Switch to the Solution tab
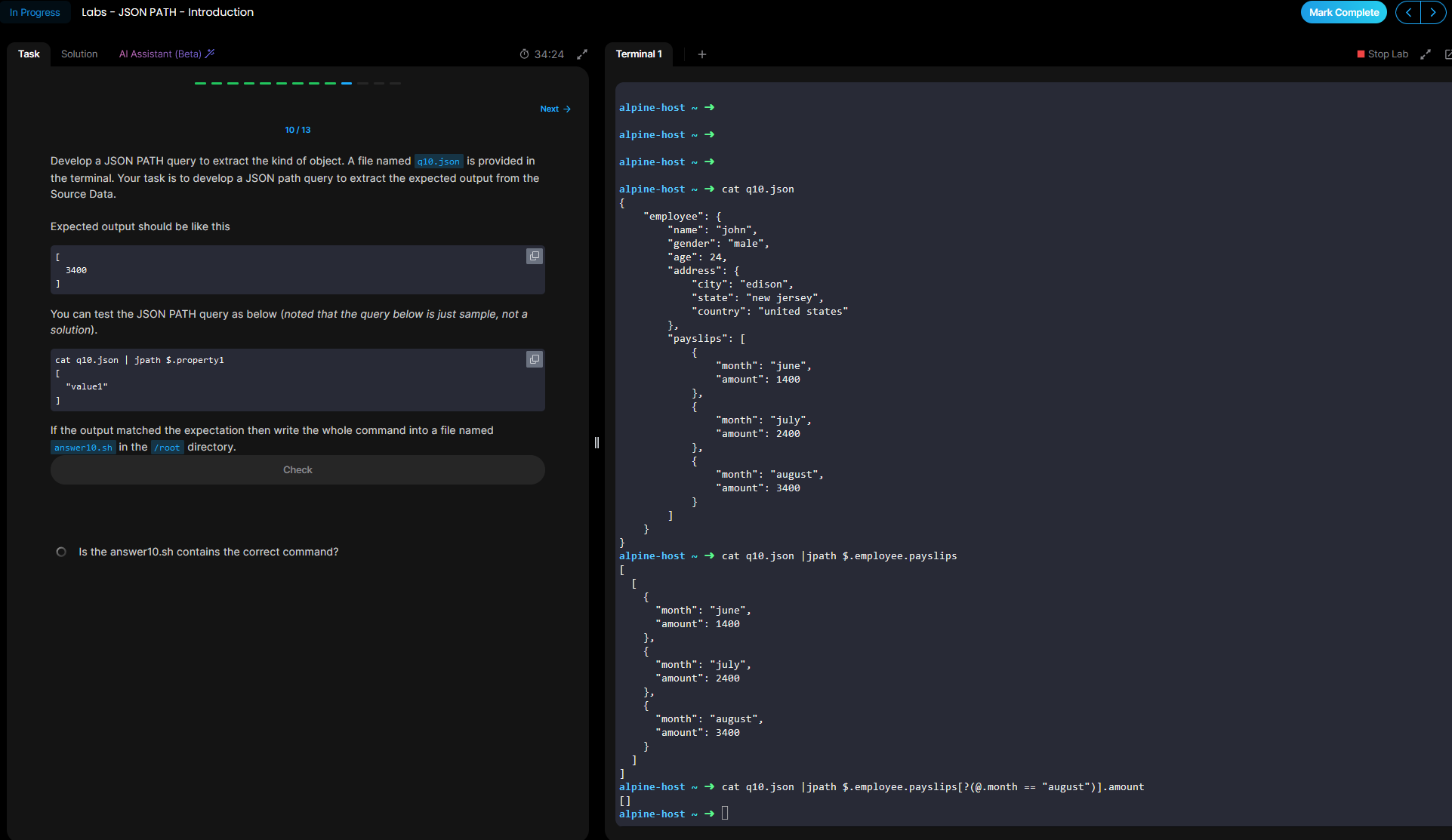The height and width of the screenshot is (840, 1452). 79,54
